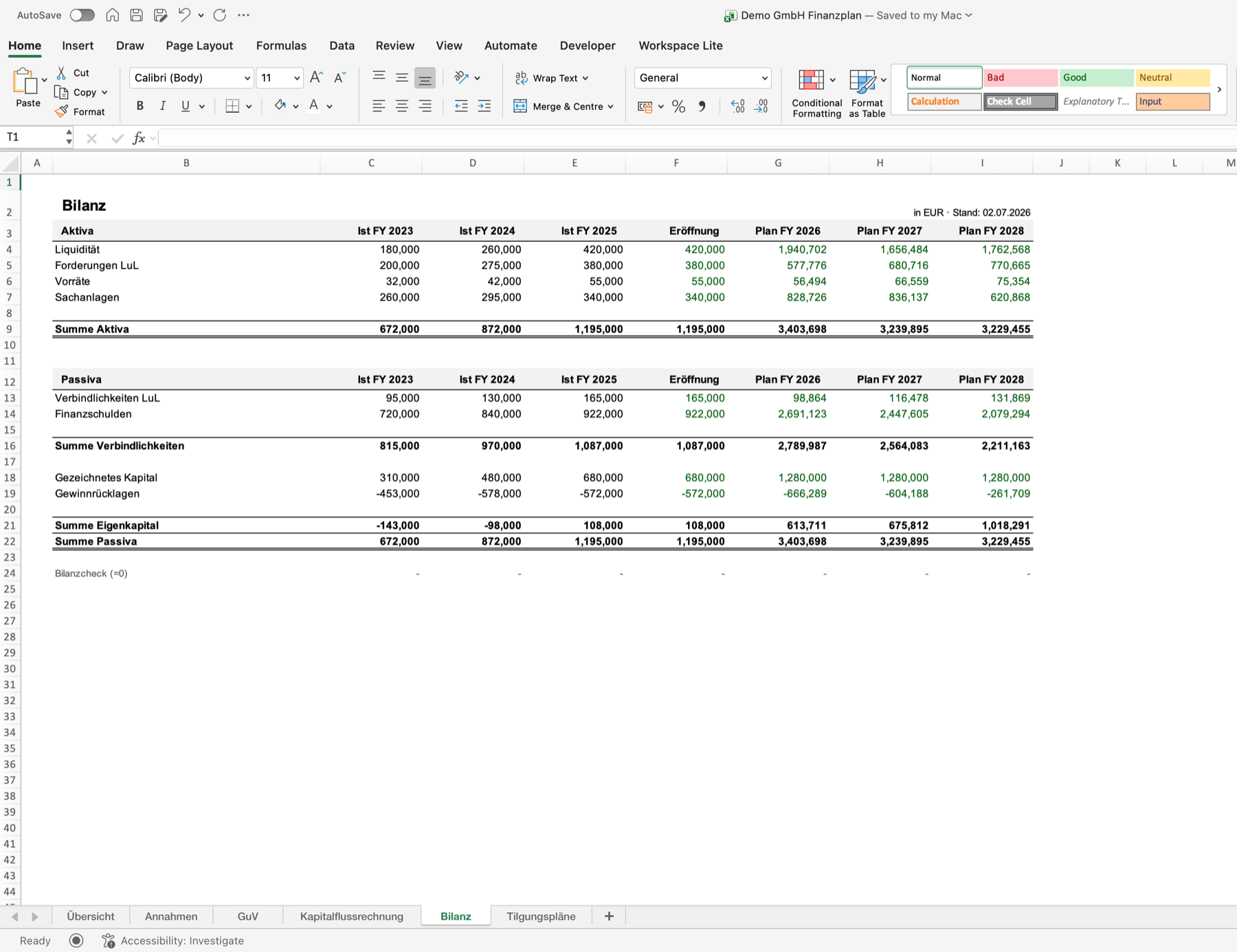Click the Increase Font Size icon
Image resolution: width=1237 pixels, height=952 pixels.
(x=316, y=78)
